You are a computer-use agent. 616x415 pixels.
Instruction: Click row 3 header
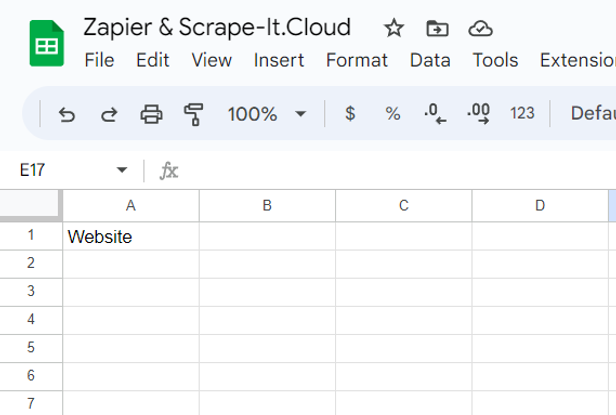click(x=31, y=291)
